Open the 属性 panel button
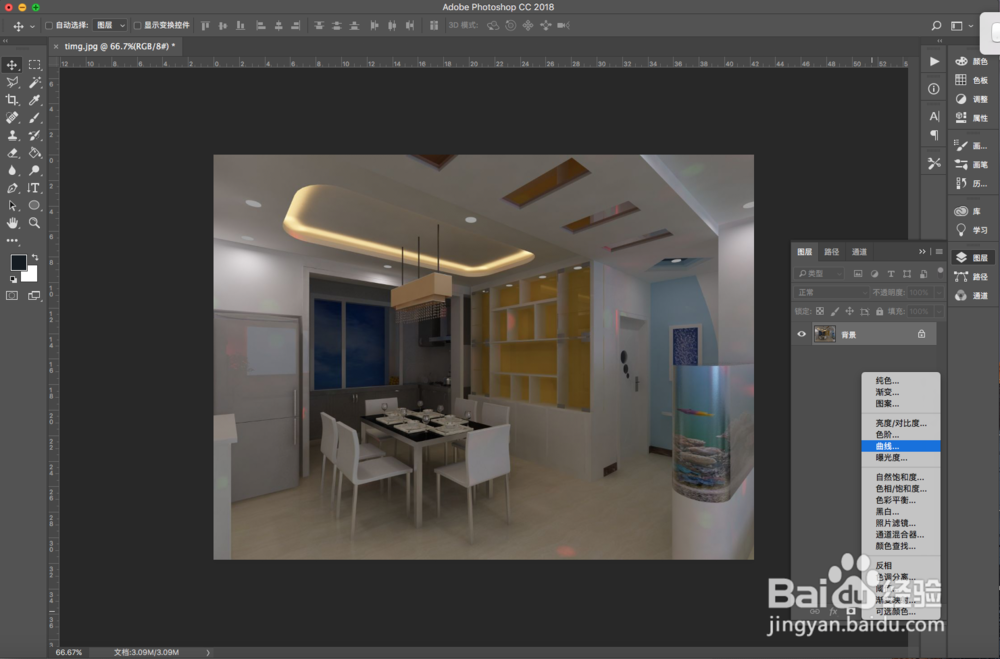The image size is (1000, 659). [972, 117]
